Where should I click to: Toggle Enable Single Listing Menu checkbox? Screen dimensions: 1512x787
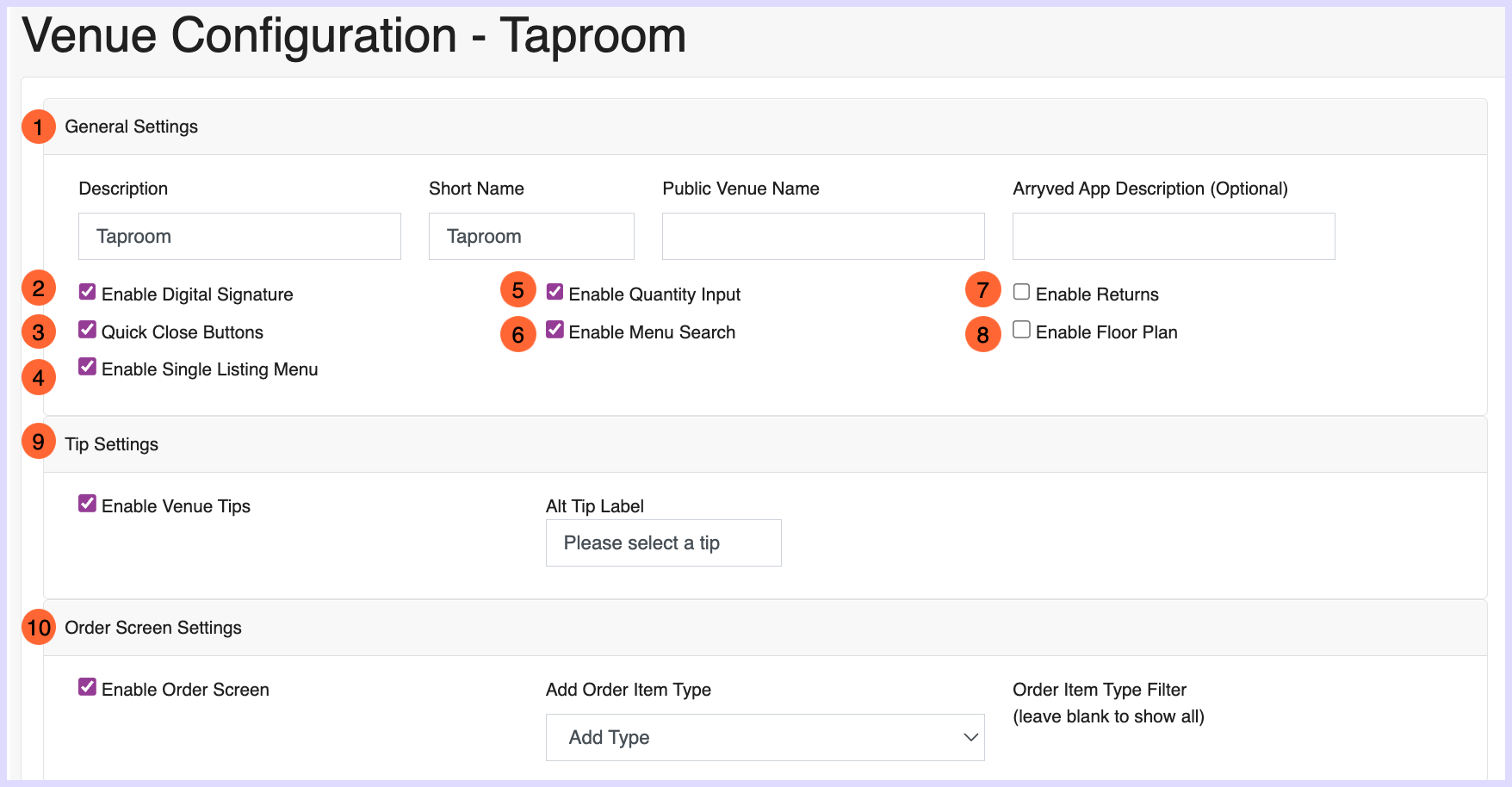[87, 367]
